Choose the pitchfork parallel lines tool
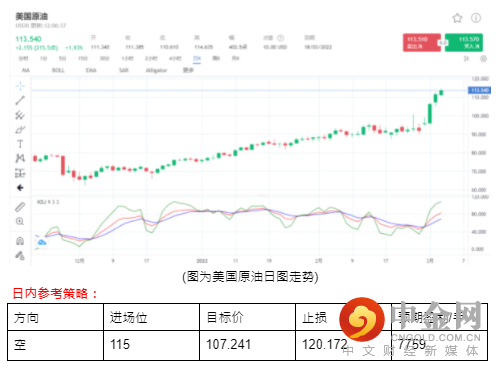Image resolution: width=496 pixels, height=369 pixels. click(x=20, y=115)
